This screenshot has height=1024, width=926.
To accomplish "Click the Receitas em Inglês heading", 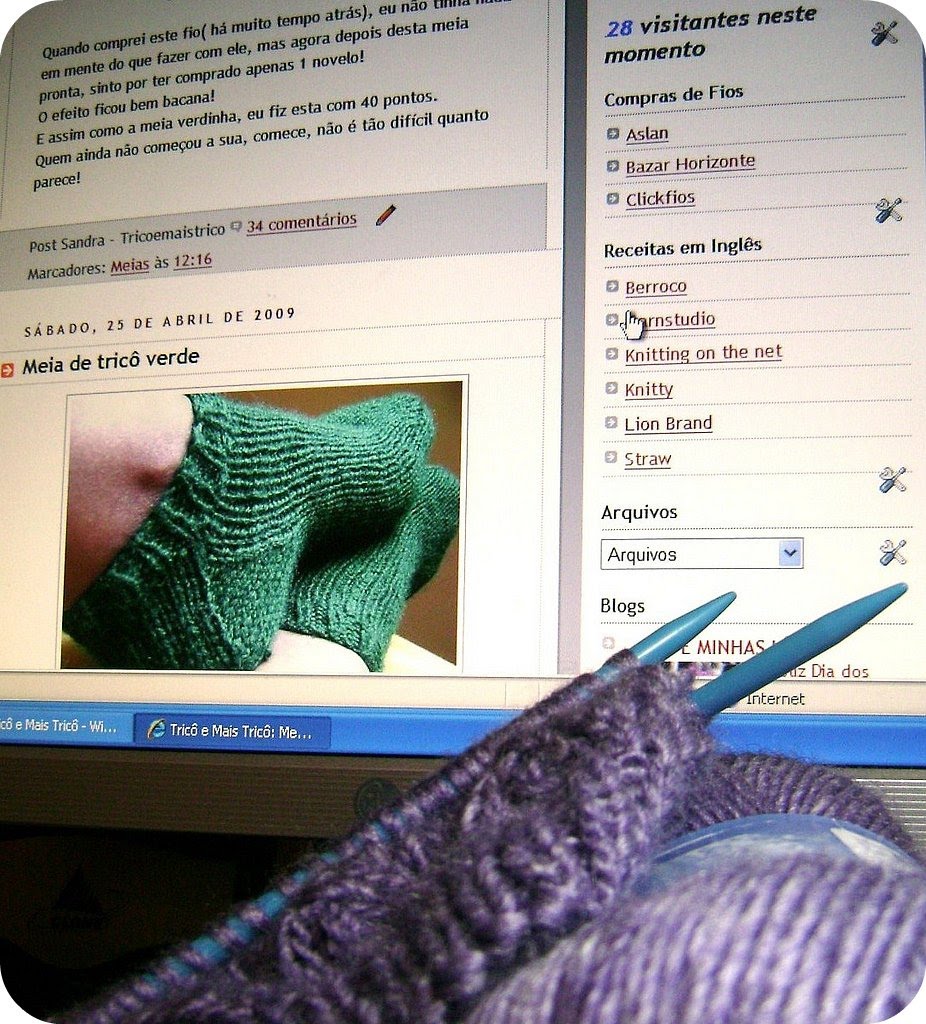I will pos(682,248).
